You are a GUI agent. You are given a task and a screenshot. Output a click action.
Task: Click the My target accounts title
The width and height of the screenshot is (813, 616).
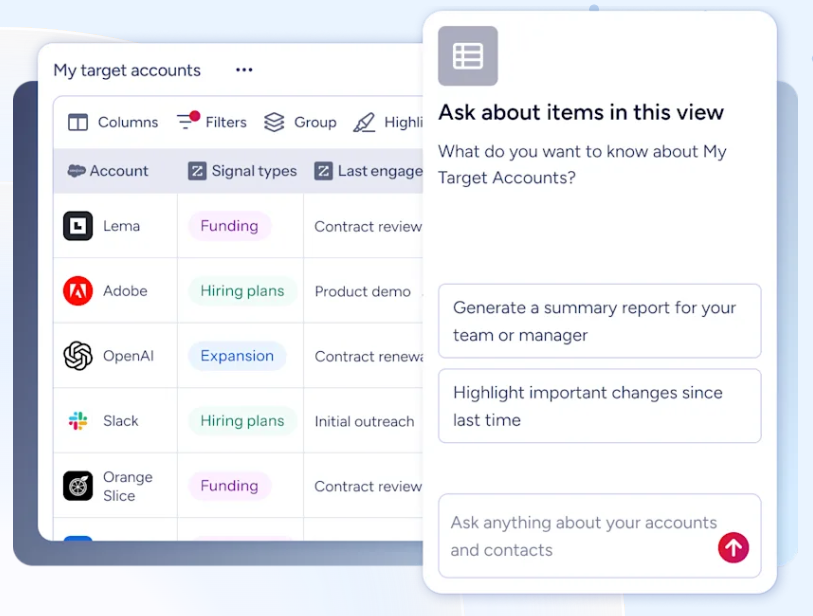(x=127, y=70)
